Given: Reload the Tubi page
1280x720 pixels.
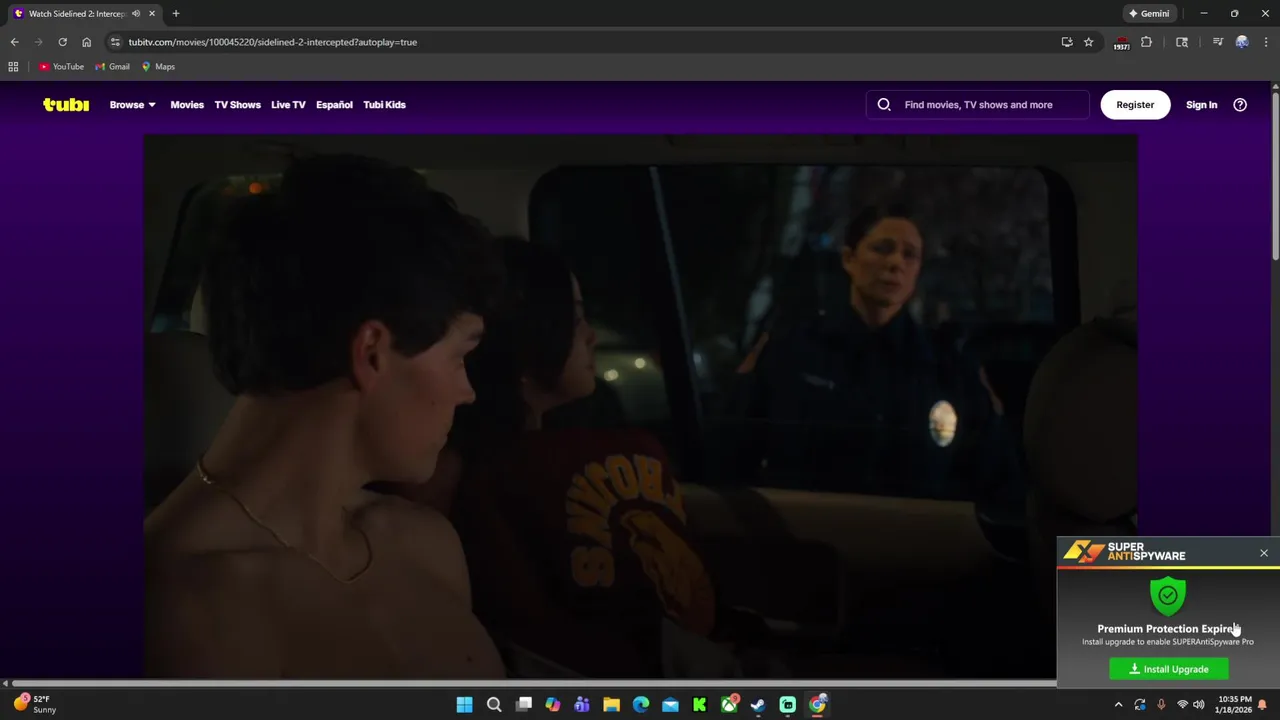Looking at the screenshot, I should click(62, 42).
